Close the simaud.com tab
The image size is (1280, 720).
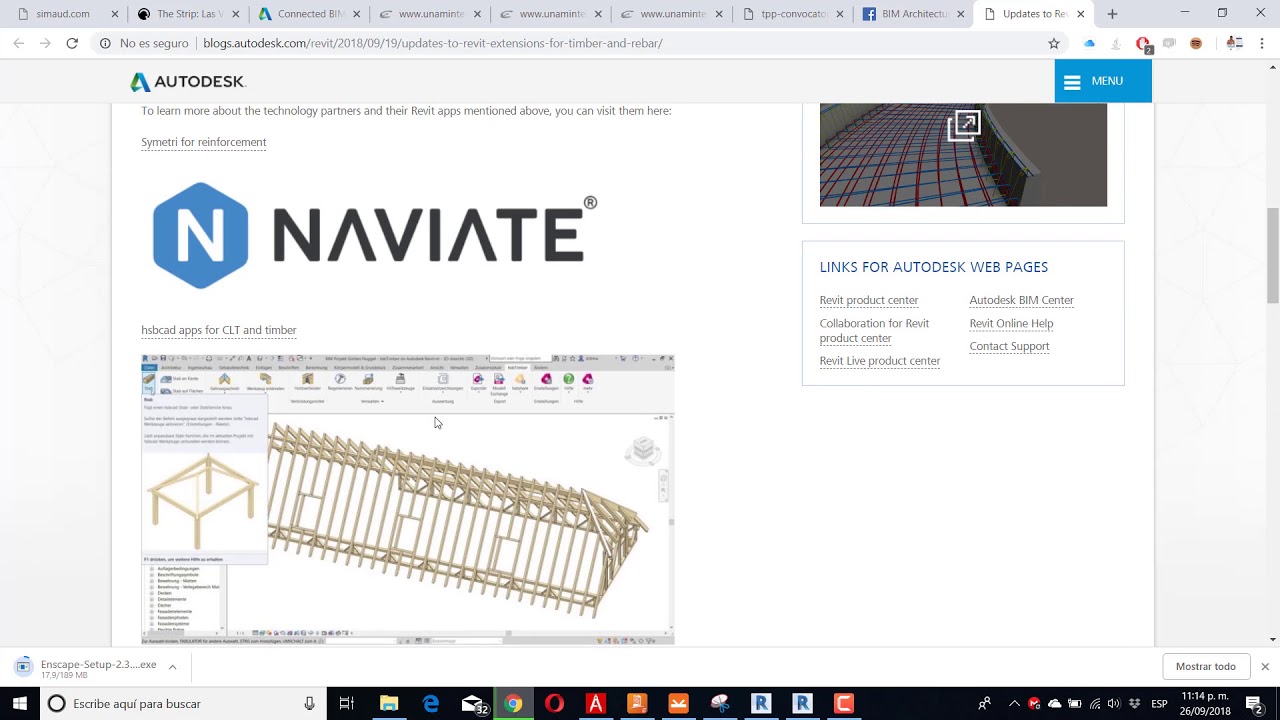point(115,14)
